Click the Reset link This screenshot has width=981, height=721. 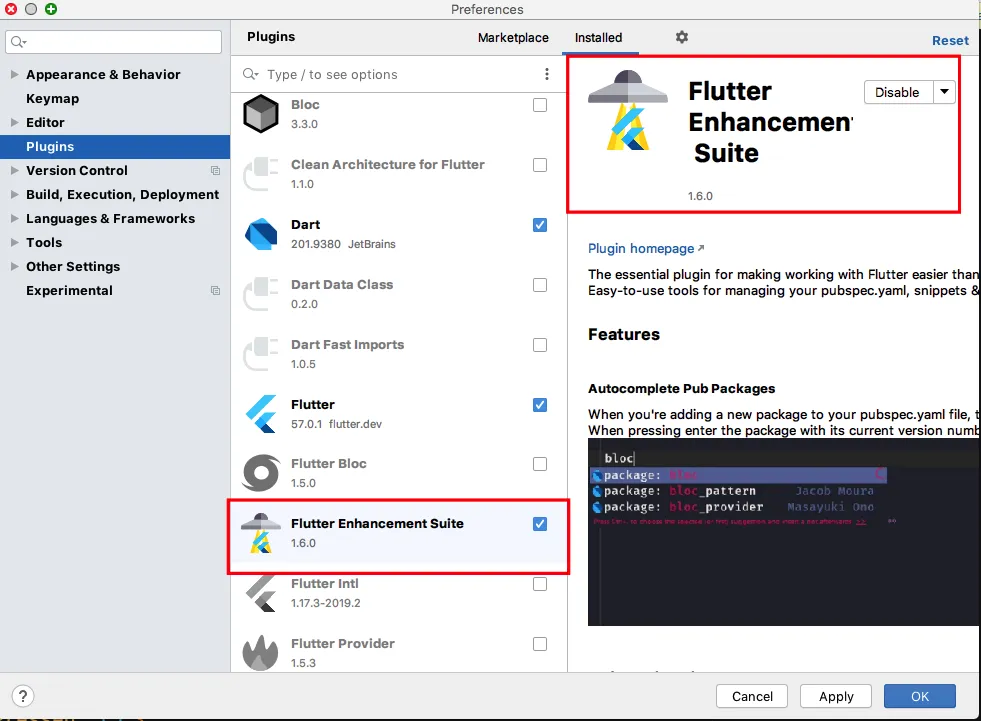click(x=950, y=41)
